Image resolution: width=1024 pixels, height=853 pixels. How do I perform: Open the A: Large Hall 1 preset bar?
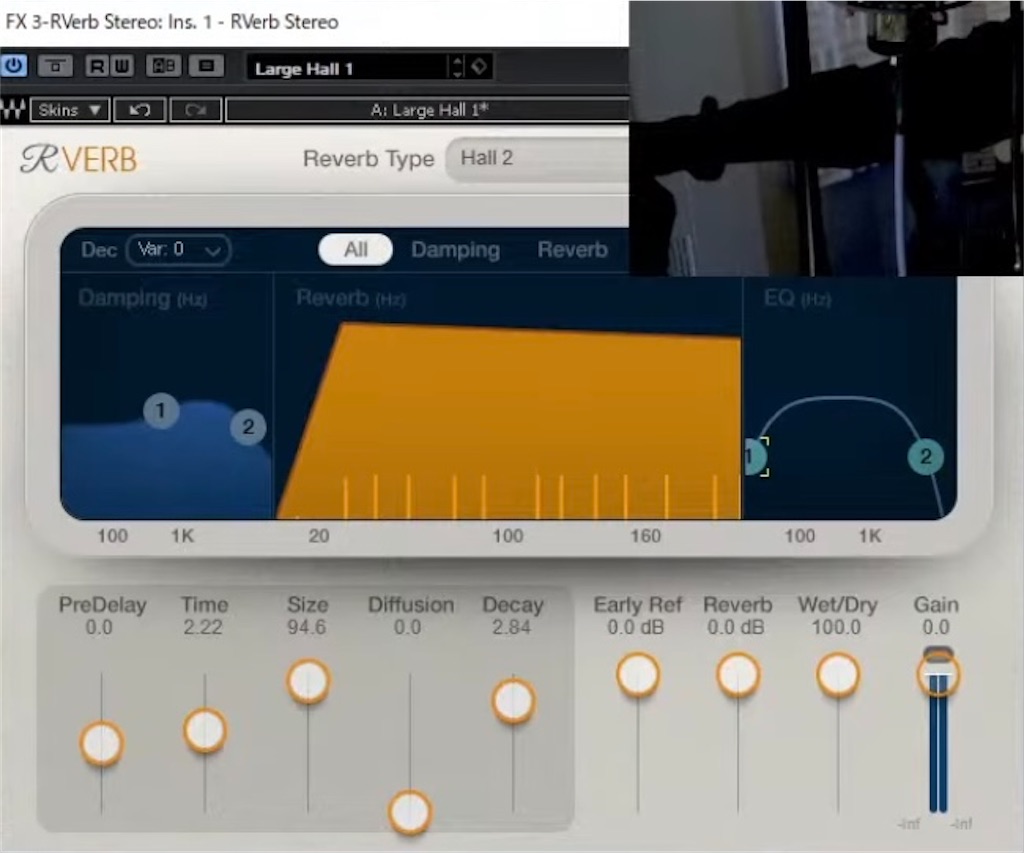(427, 110)
